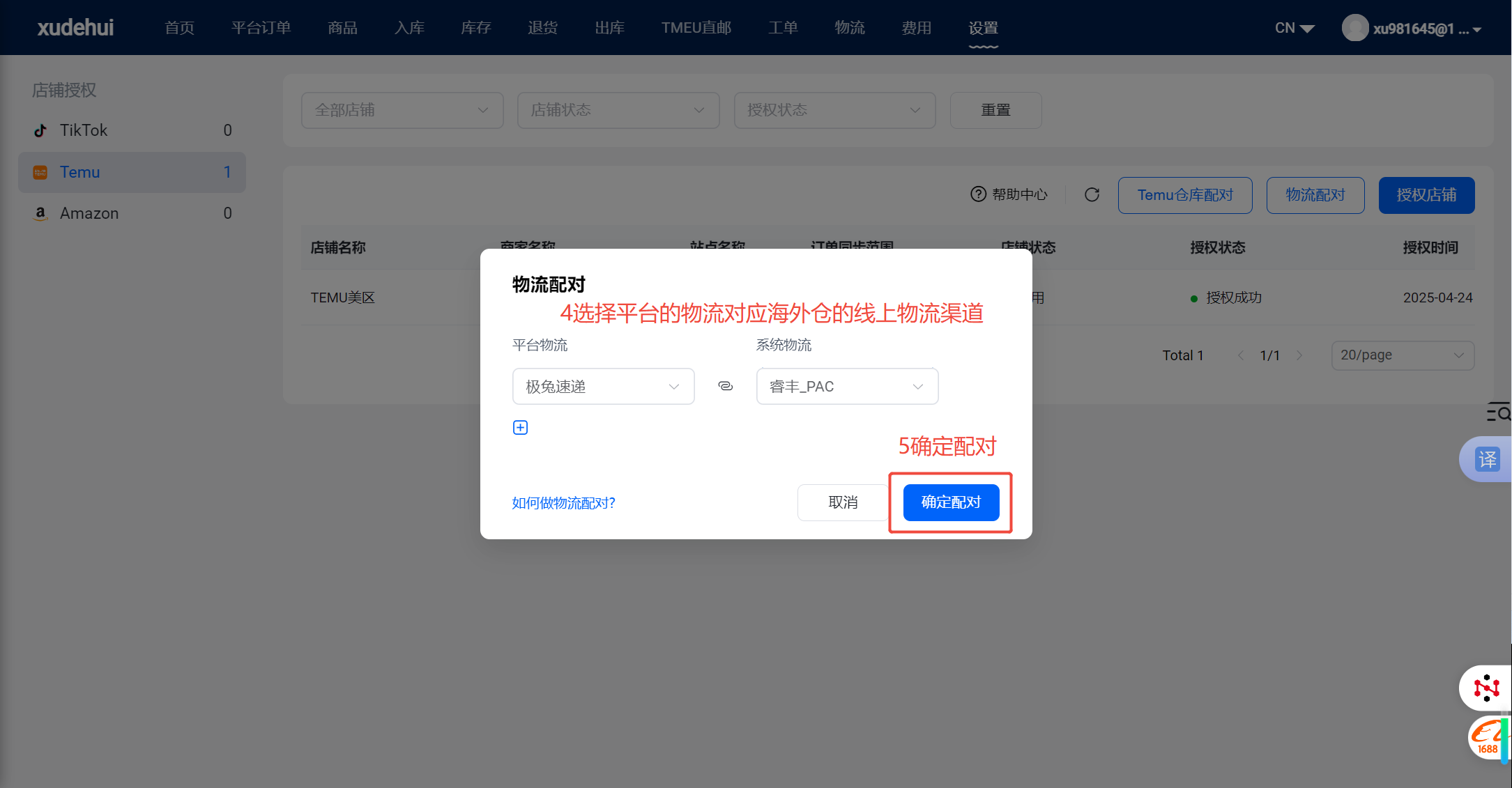Select Amazon row in store list

coord(132,213)
